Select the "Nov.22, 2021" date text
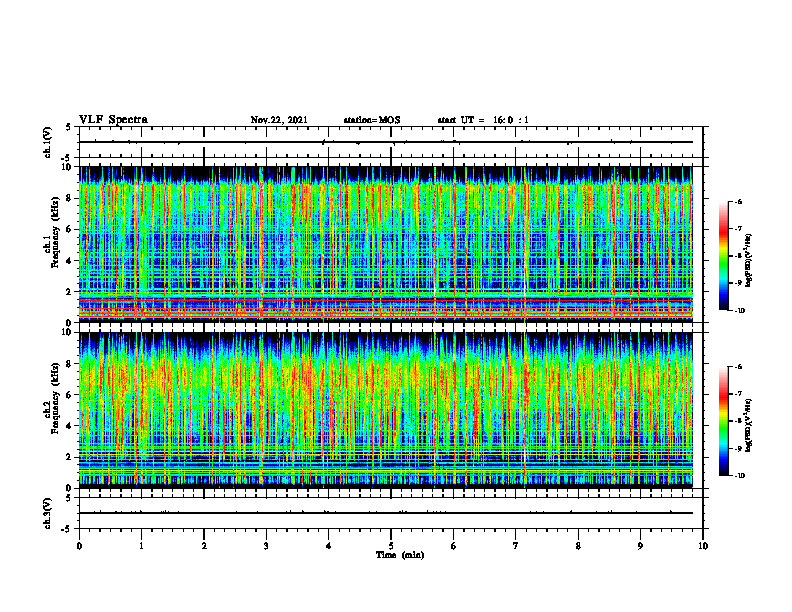The image size is (792, 612). 279,120
